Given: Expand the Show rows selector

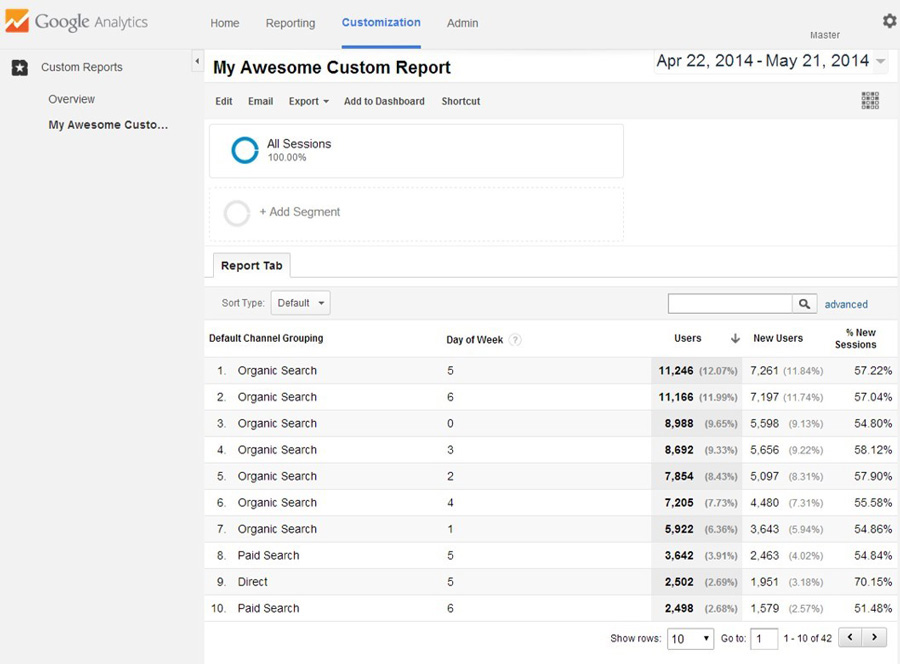Looking at the screenshot, I should (690, 638).
